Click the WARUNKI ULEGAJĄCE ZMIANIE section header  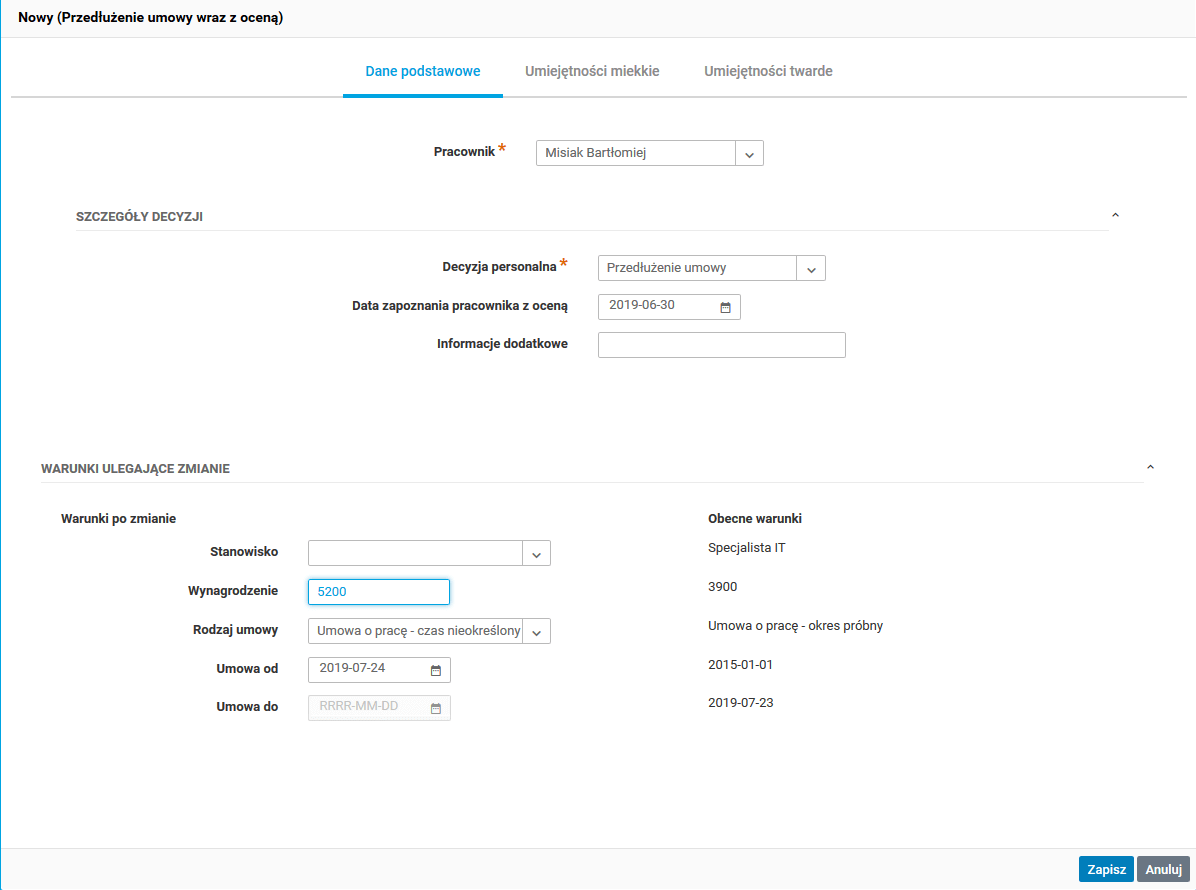pyautogui.click(x=135, y=469)
